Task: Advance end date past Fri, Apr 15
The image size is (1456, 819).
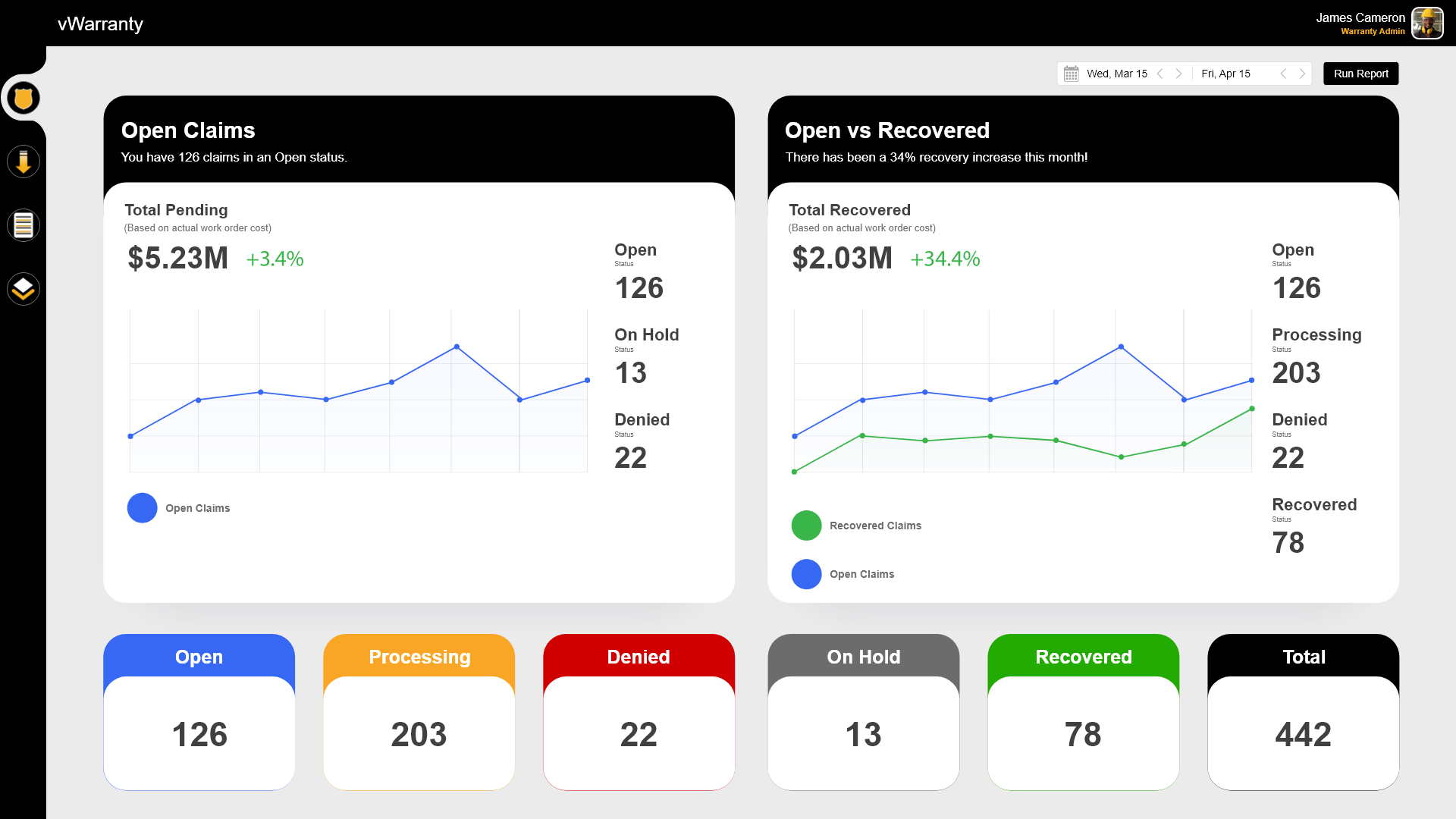Action: click(x=1302, y=74)
